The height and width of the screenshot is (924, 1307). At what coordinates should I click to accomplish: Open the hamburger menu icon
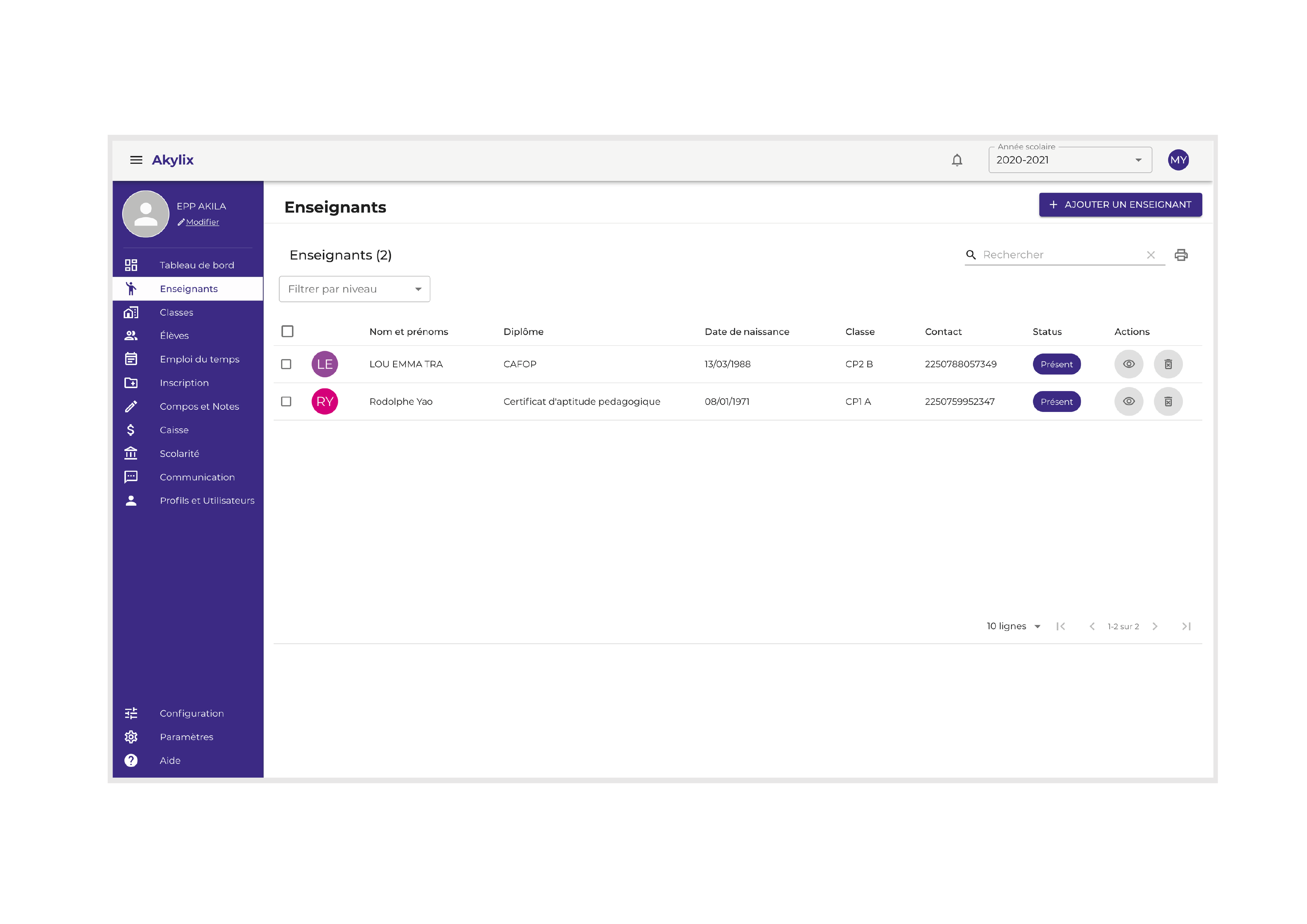point(136,160)
